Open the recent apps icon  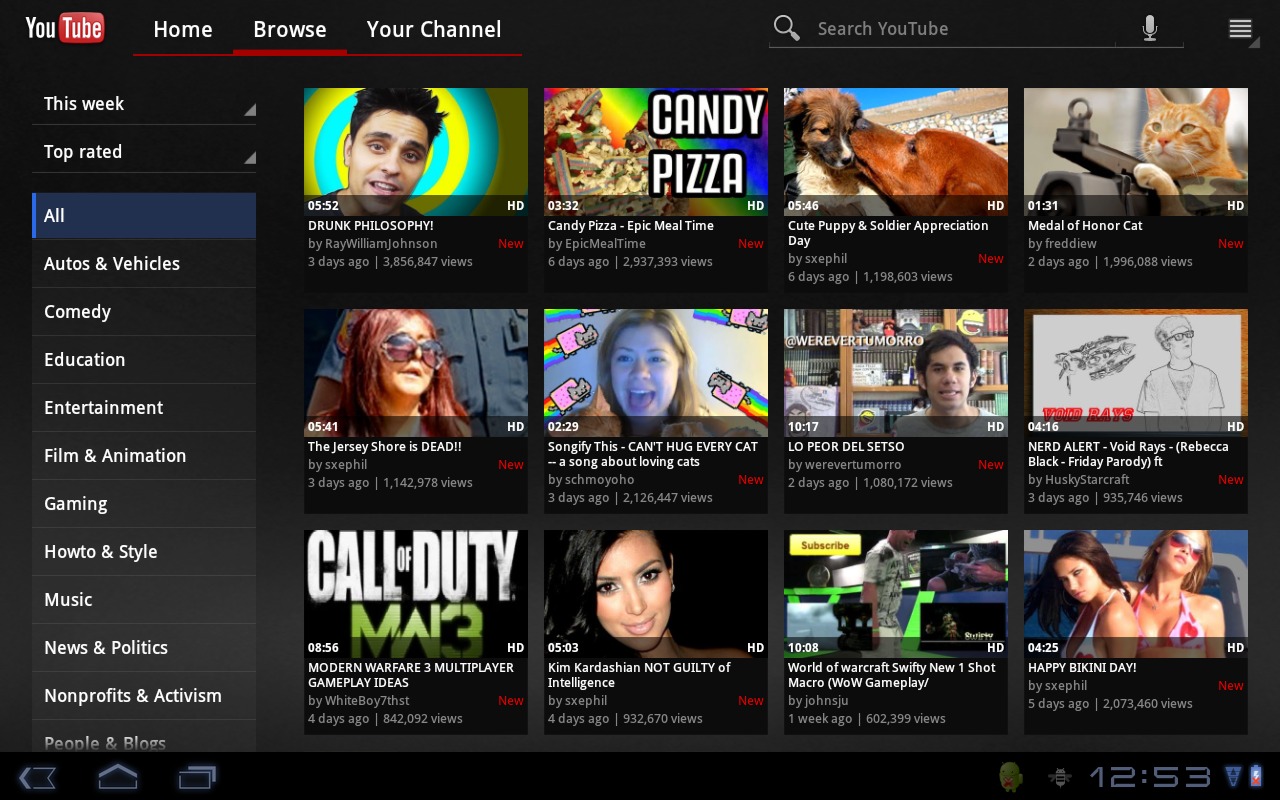pyautogui.click(x=197, y=777)
